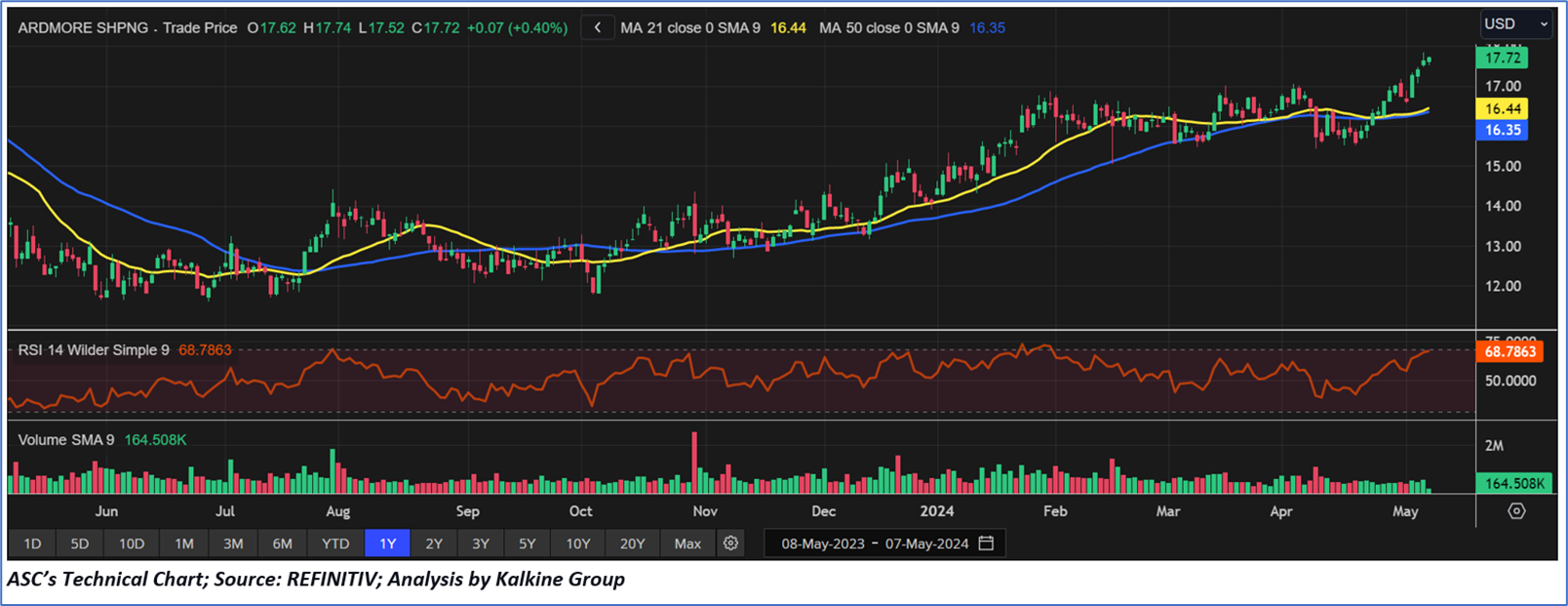This screenshot has height=606, width=1568.
Task: Select the 1Y range tab
Action: 387,544
